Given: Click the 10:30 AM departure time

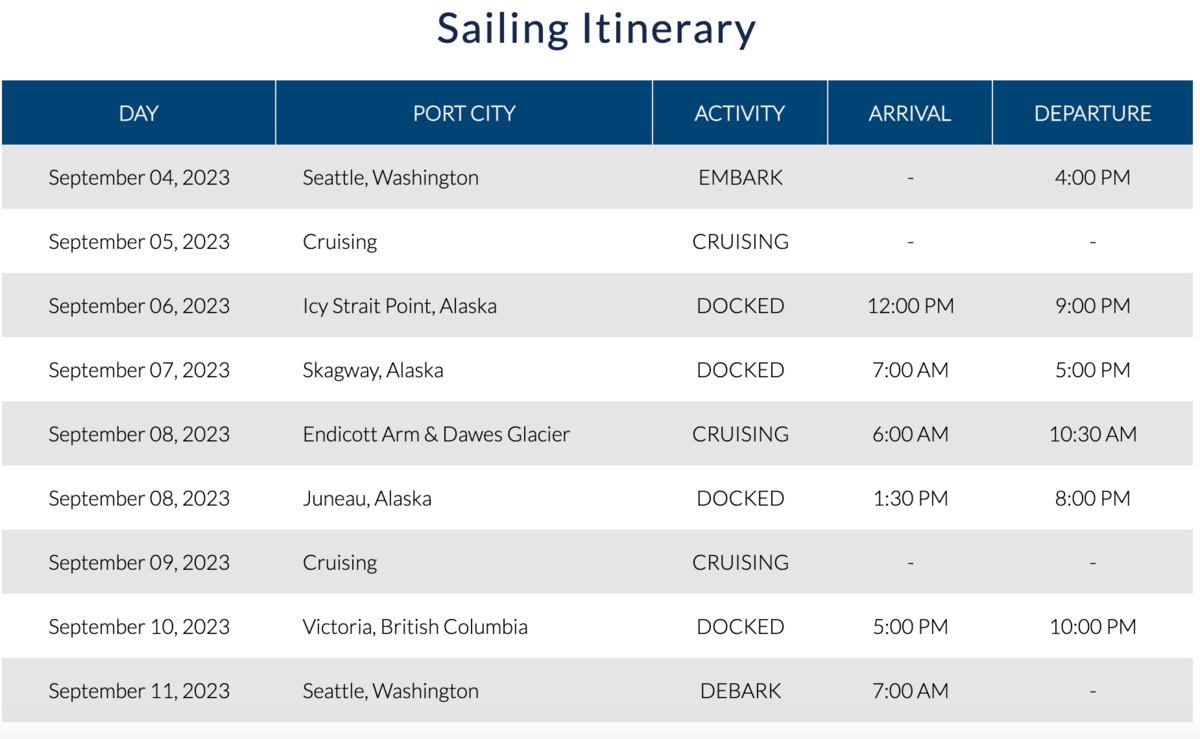Looking at the screenshot, I should pos(1093,434).
